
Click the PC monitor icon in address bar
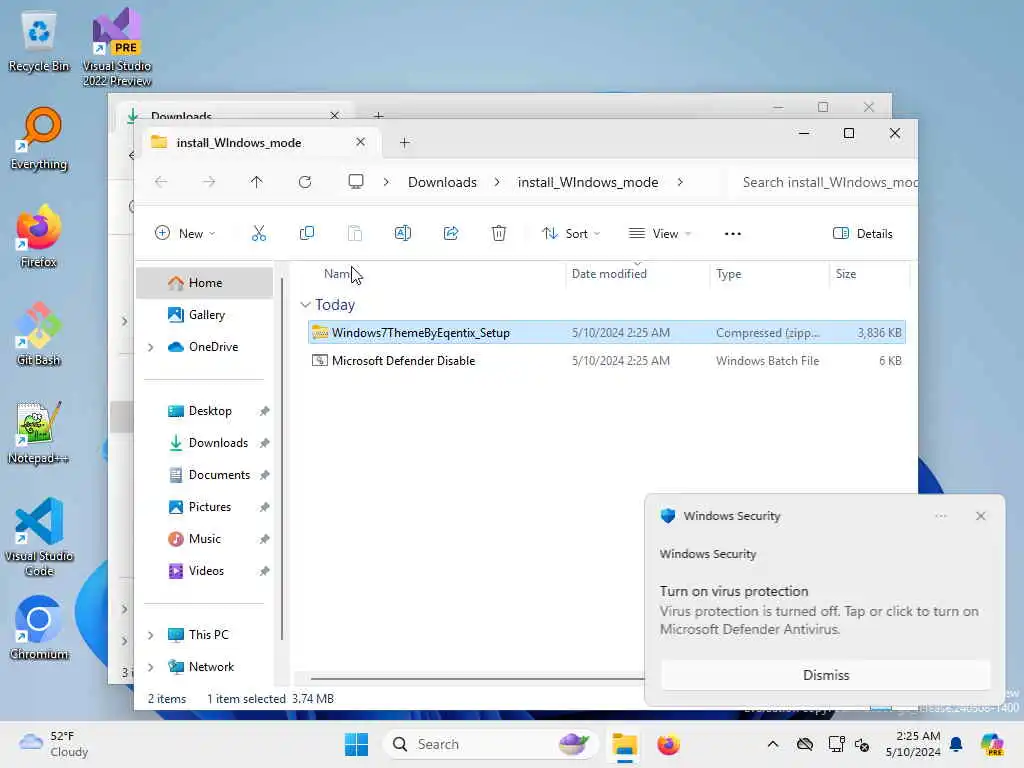point(356,182)
